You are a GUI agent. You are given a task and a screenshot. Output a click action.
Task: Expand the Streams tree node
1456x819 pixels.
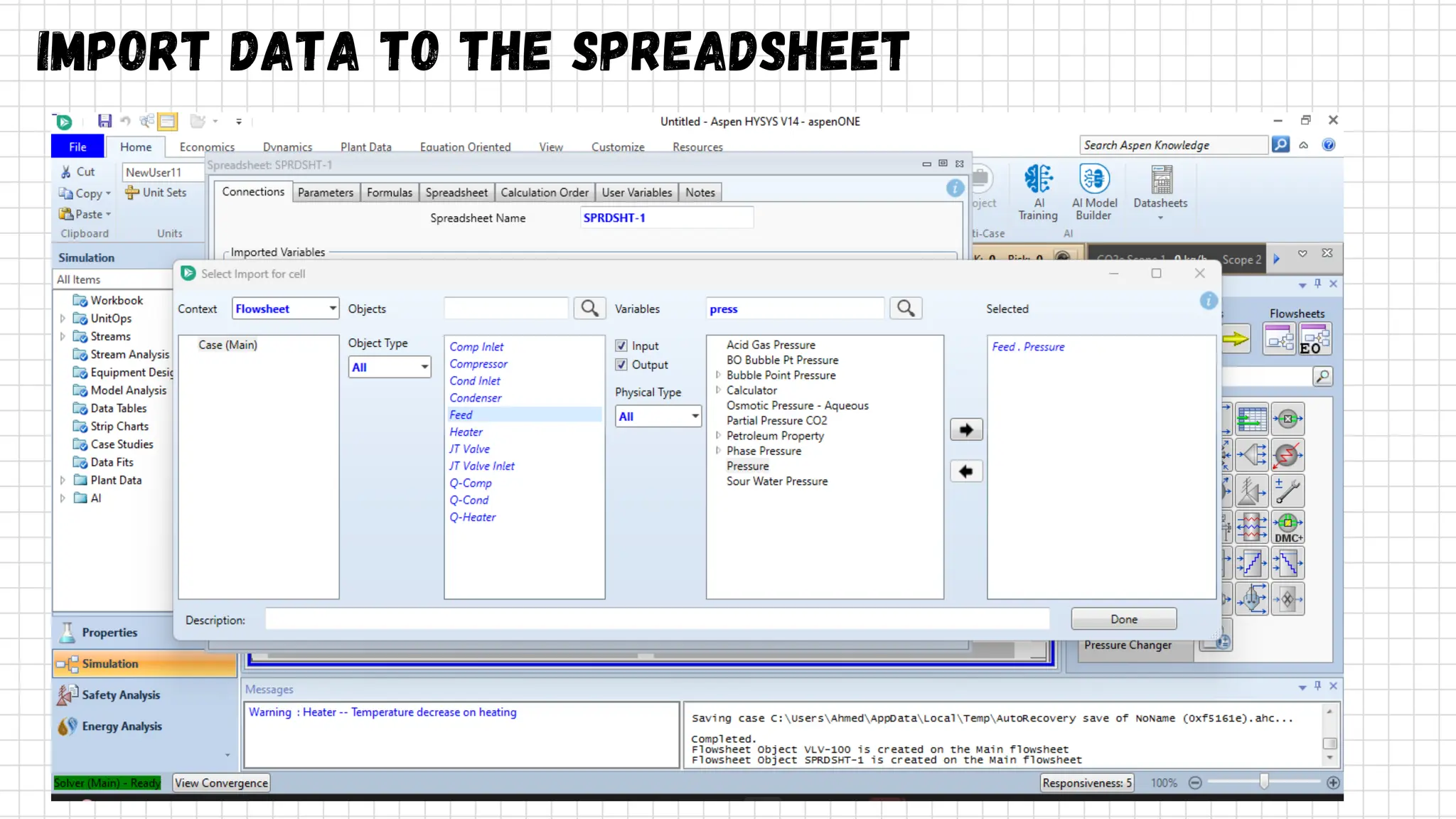tap(63, 336)
